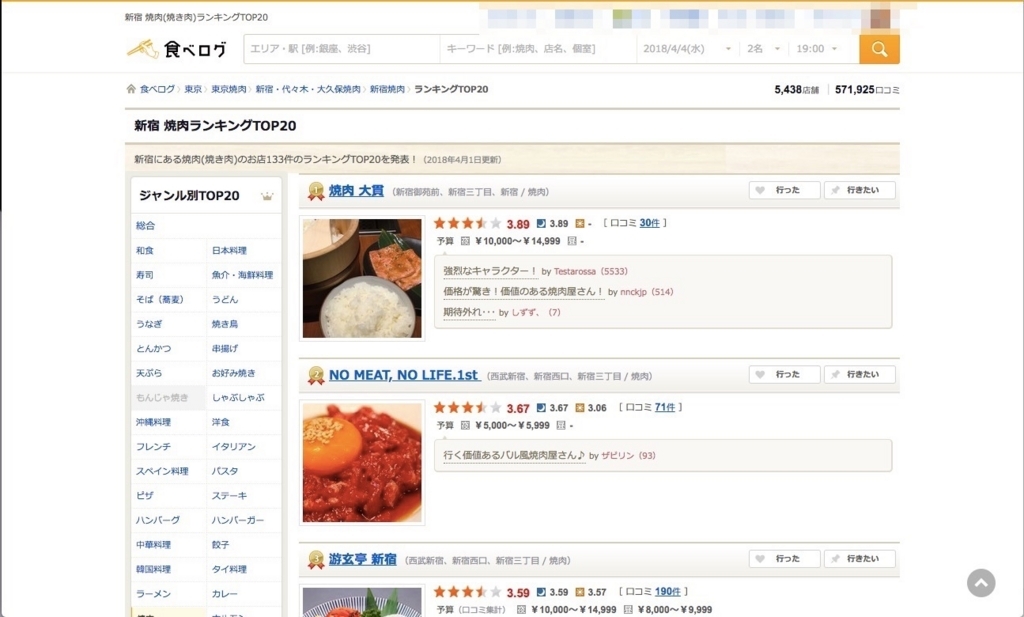Mark 游玄亭 新宿 as 行きたい
The height and width of the screenshot is (617, 1024).
[x=859, y=558]
